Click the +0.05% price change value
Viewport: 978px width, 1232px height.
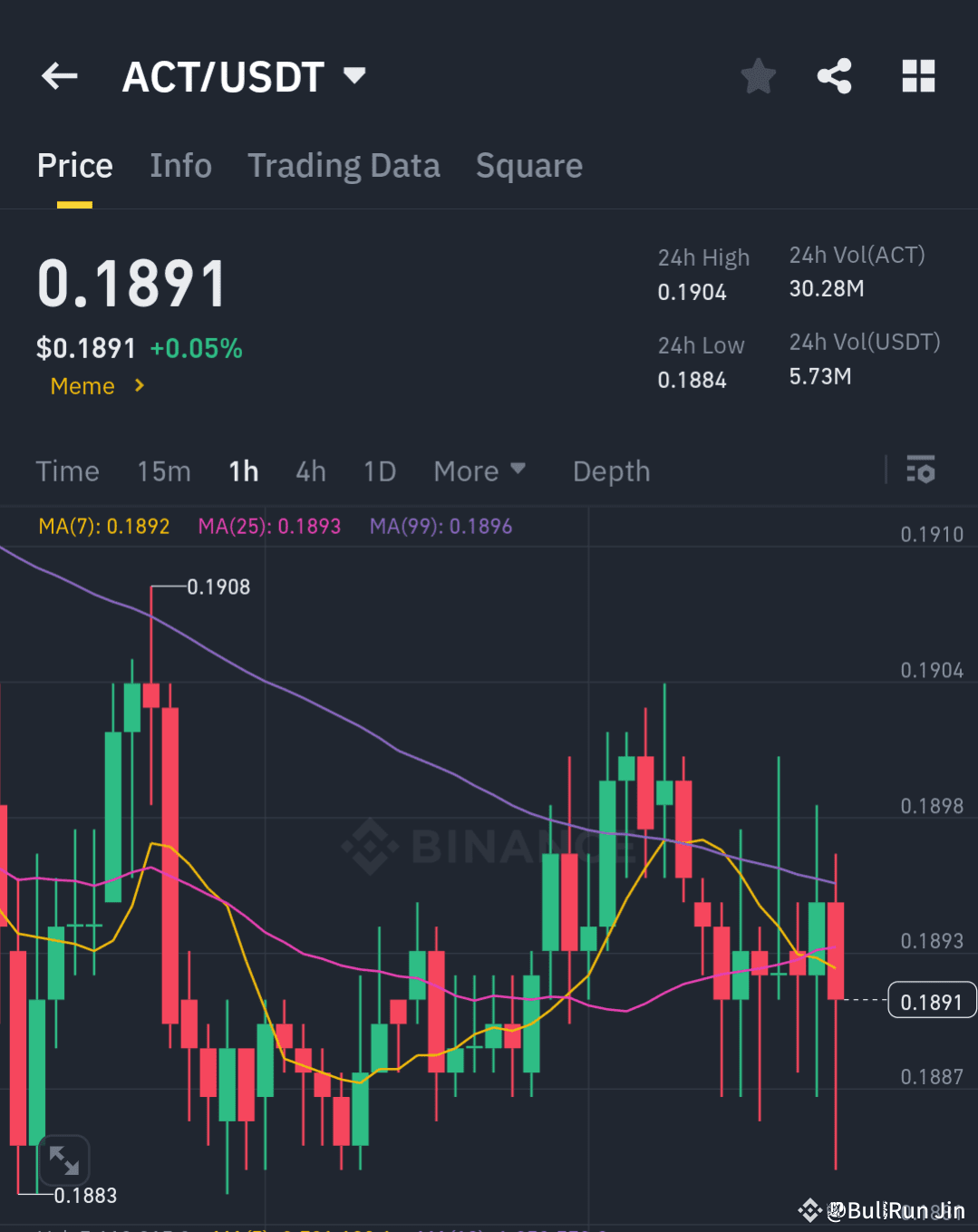point(196,348)
